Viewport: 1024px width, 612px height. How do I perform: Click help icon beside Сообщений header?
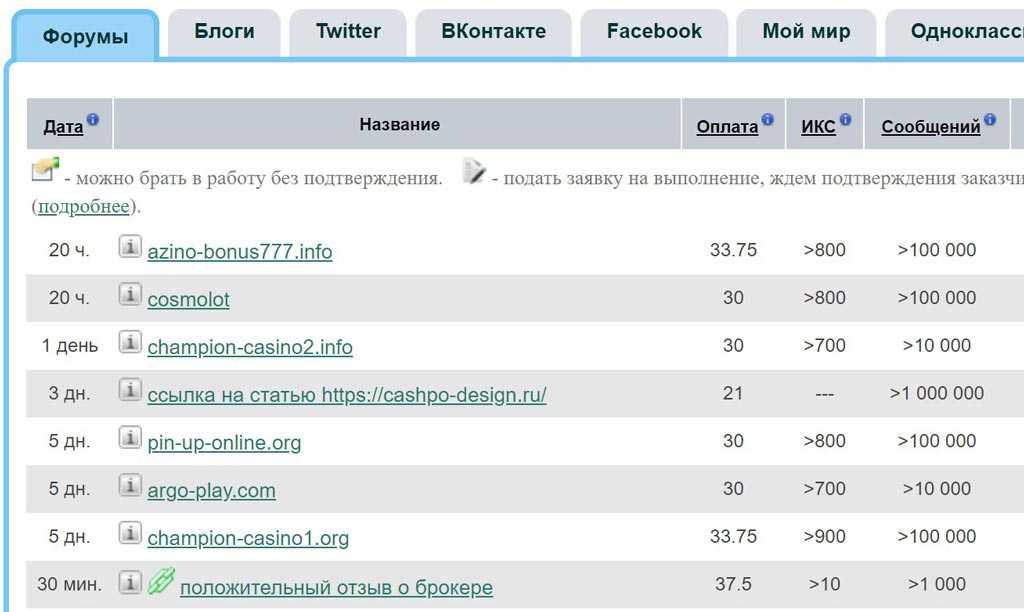pyautogui.click(x=989, y=120)
